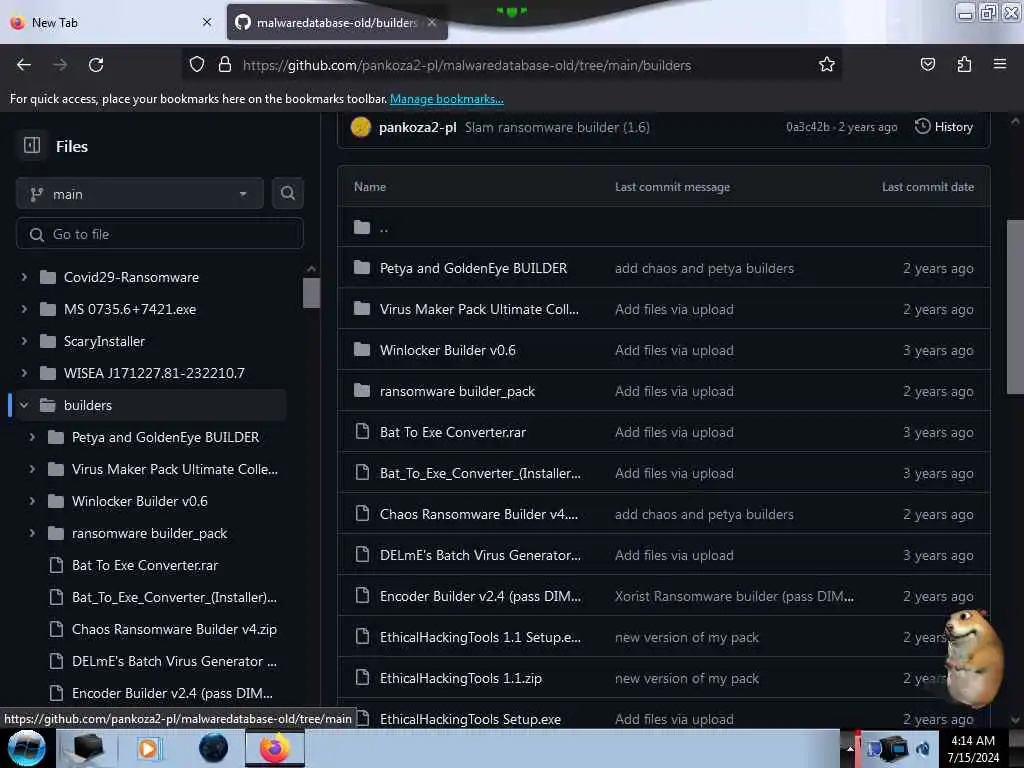Switch to the New Tab tab
The image size is (1024, 768).
pos(111,22)
